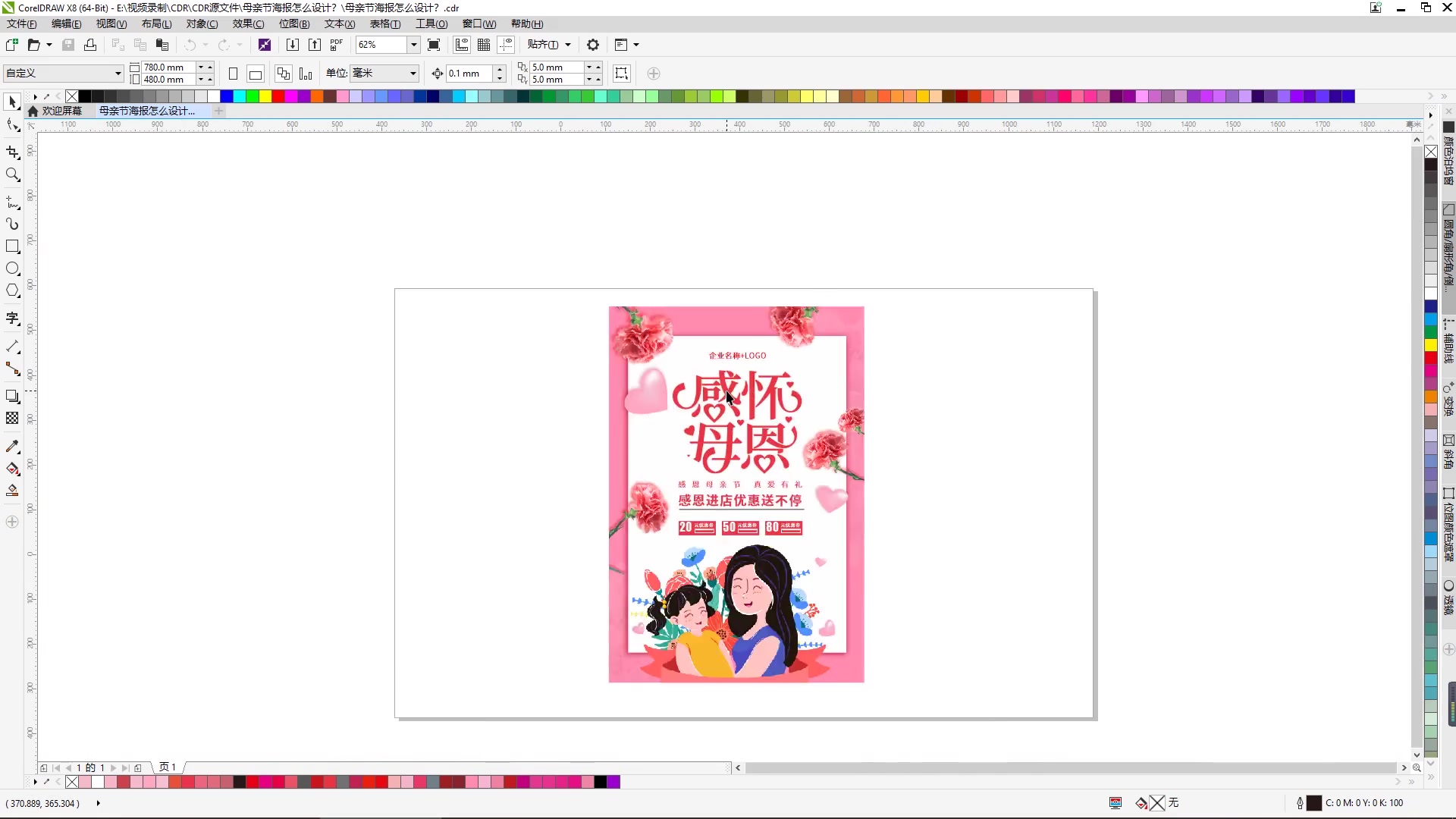Select the Crop tool

click(x=12, y=152)
